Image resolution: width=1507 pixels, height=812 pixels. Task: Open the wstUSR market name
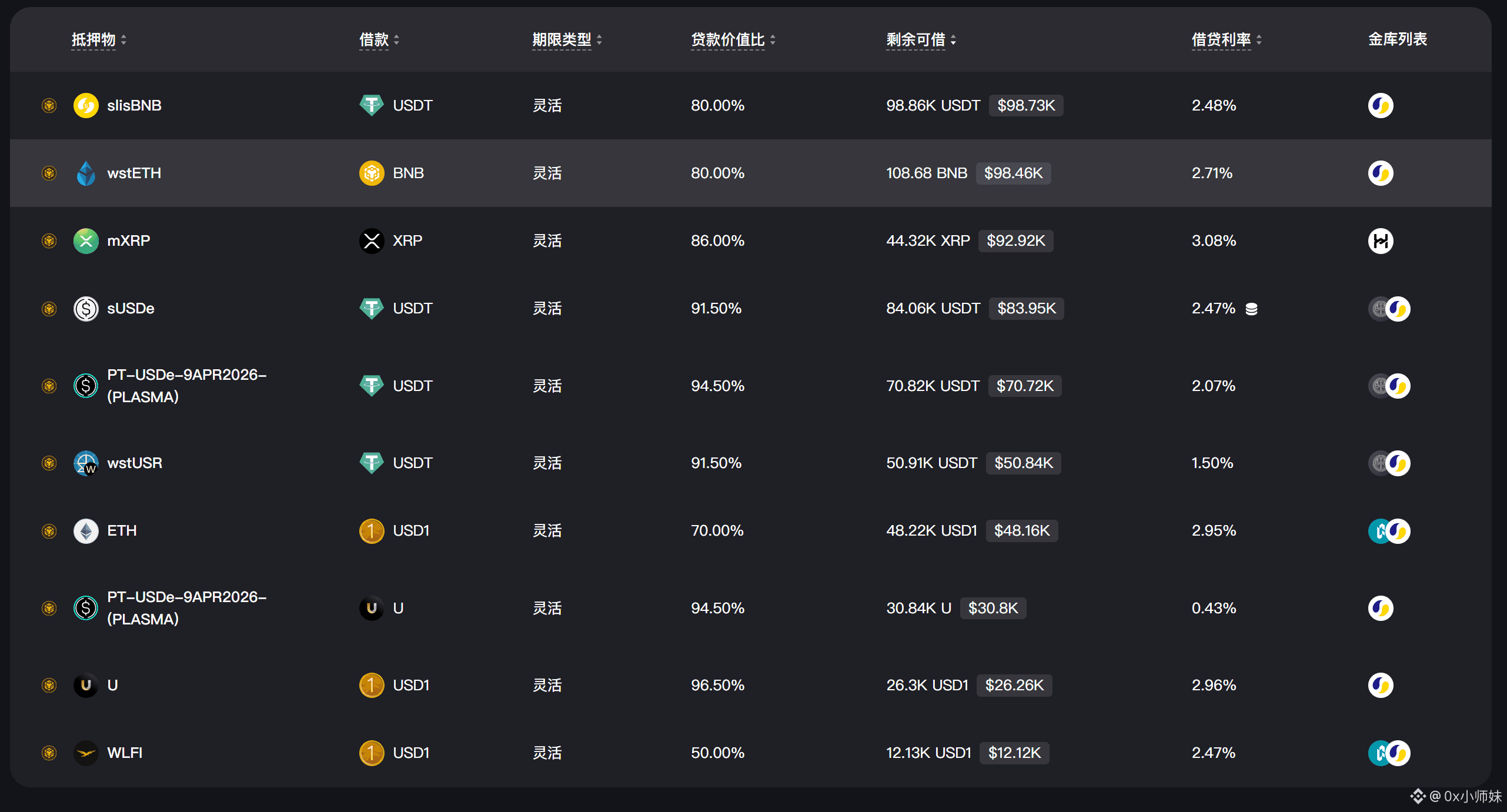(x=135, y=463)
